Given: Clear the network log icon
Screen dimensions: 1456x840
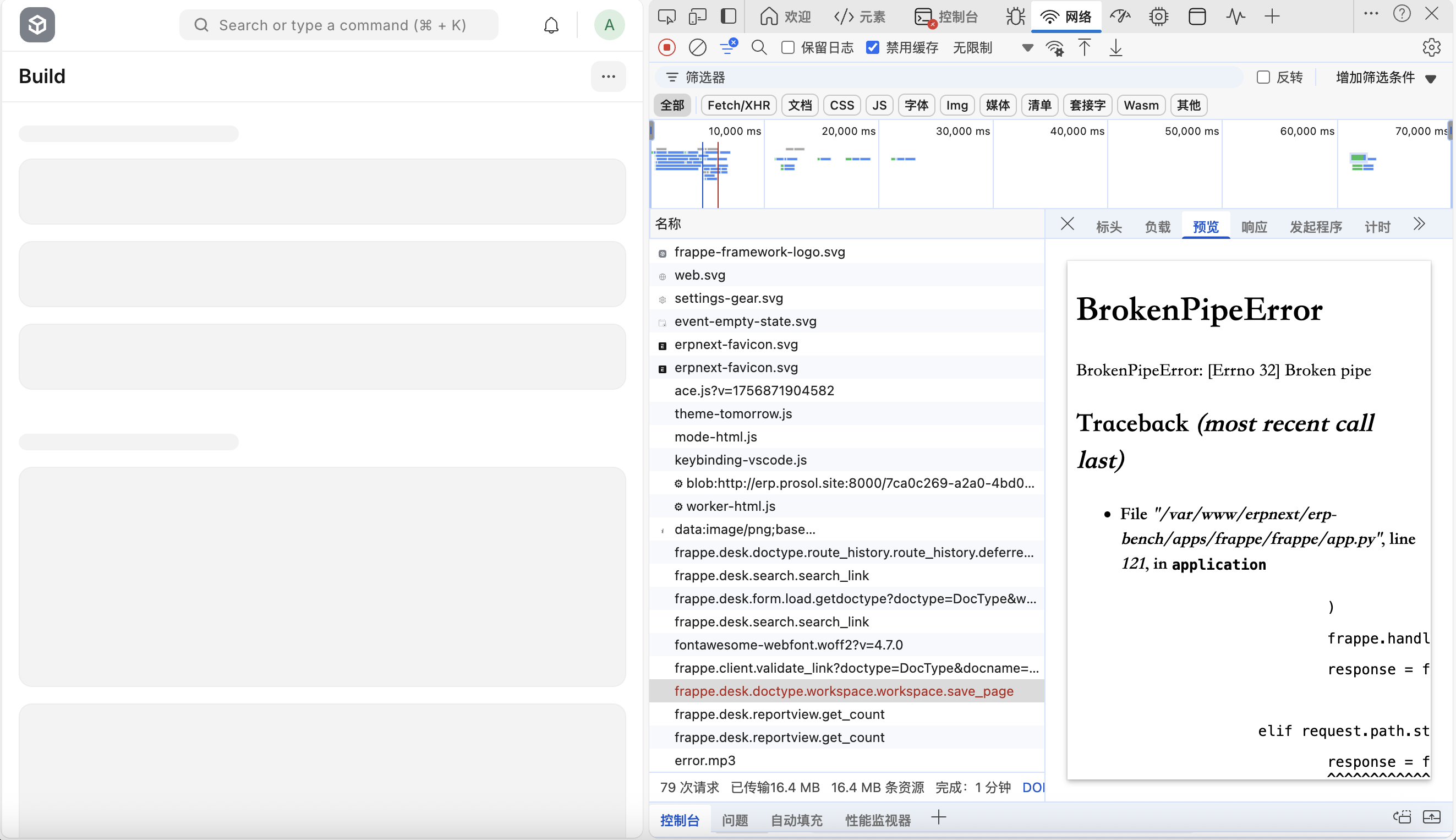Looking at the screenshot, I should [698, 47].
